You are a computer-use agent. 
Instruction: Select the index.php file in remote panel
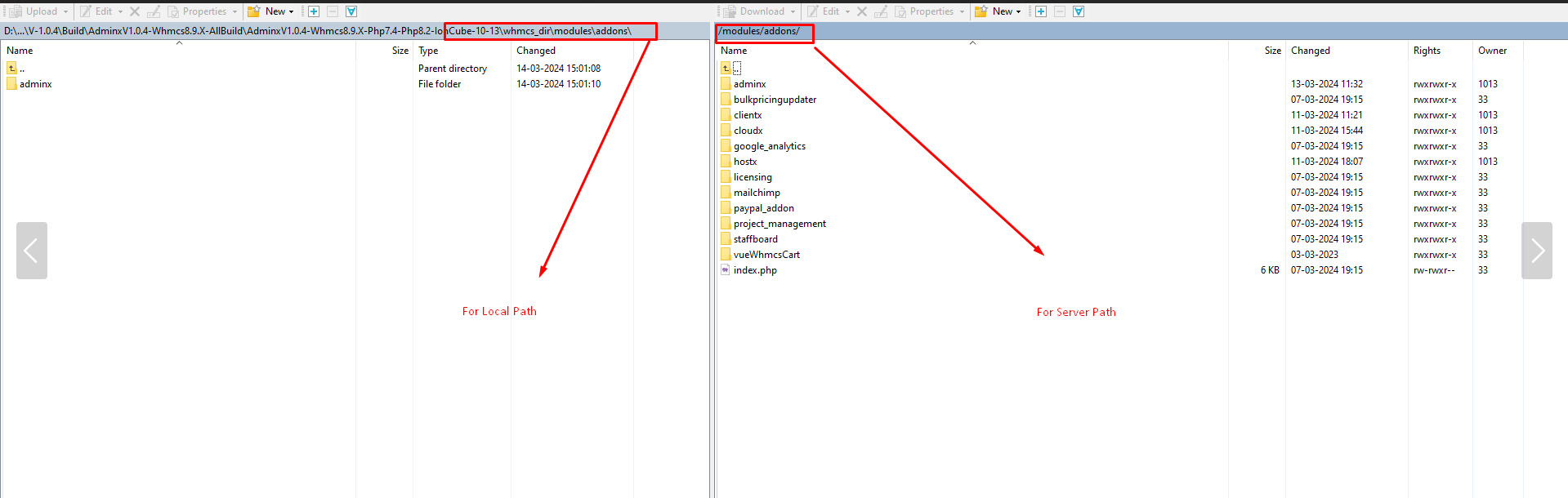tap(755, 270)
